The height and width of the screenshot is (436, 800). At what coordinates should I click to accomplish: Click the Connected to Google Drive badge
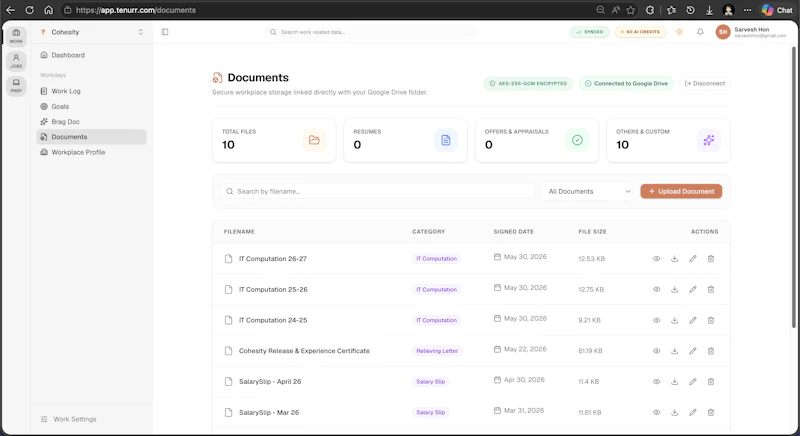(626, 83)
